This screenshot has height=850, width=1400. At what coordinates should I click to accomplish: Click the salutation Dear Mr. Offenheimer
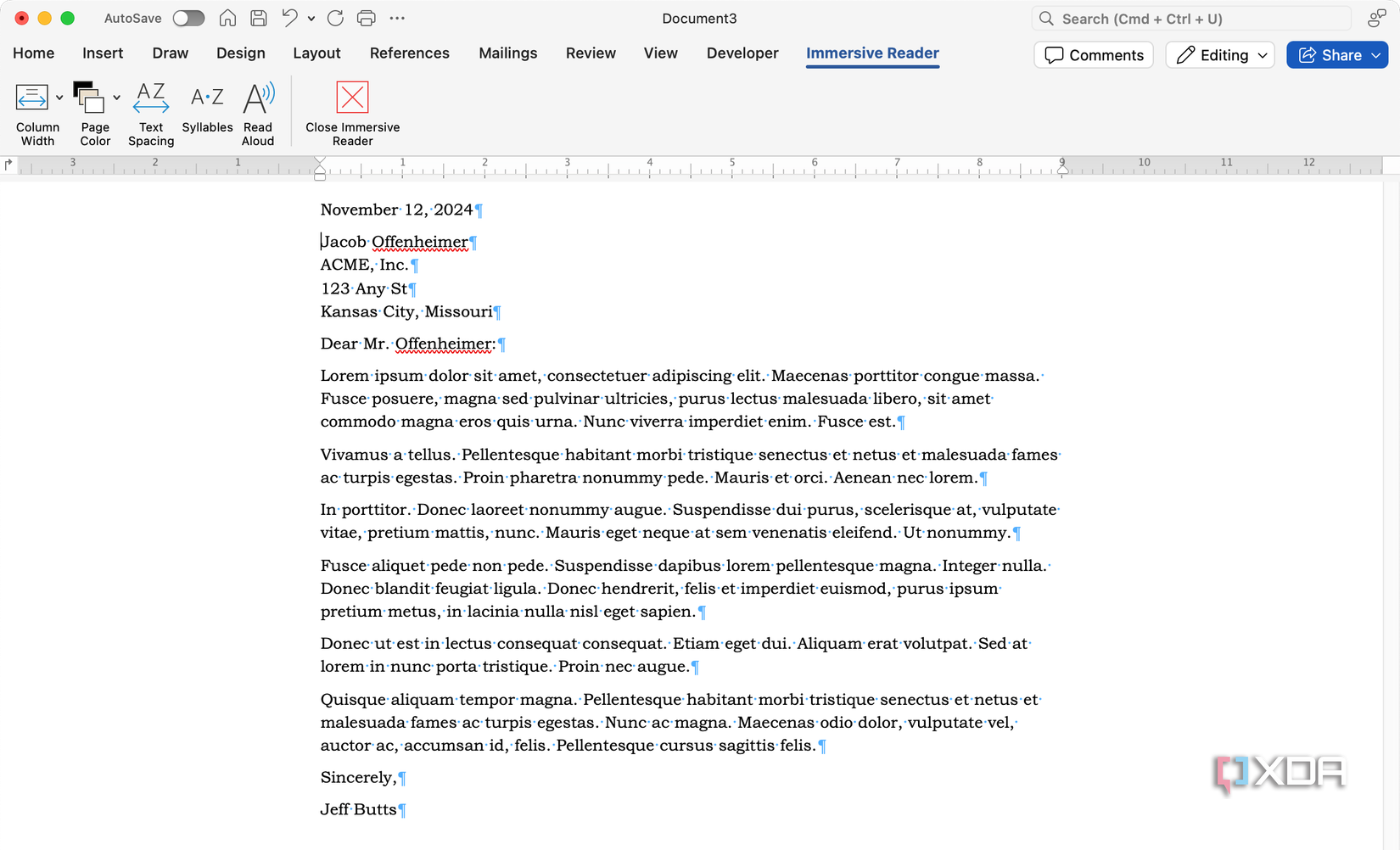tap(408, 344)
